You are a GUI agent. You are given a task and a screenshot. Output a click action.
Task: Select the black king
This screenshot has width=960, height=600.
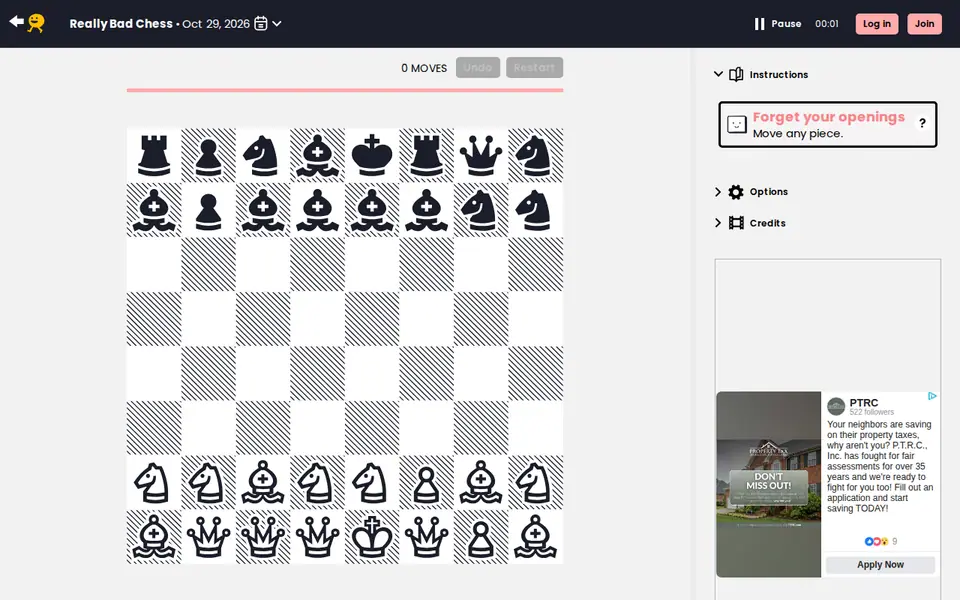point(372,156)
